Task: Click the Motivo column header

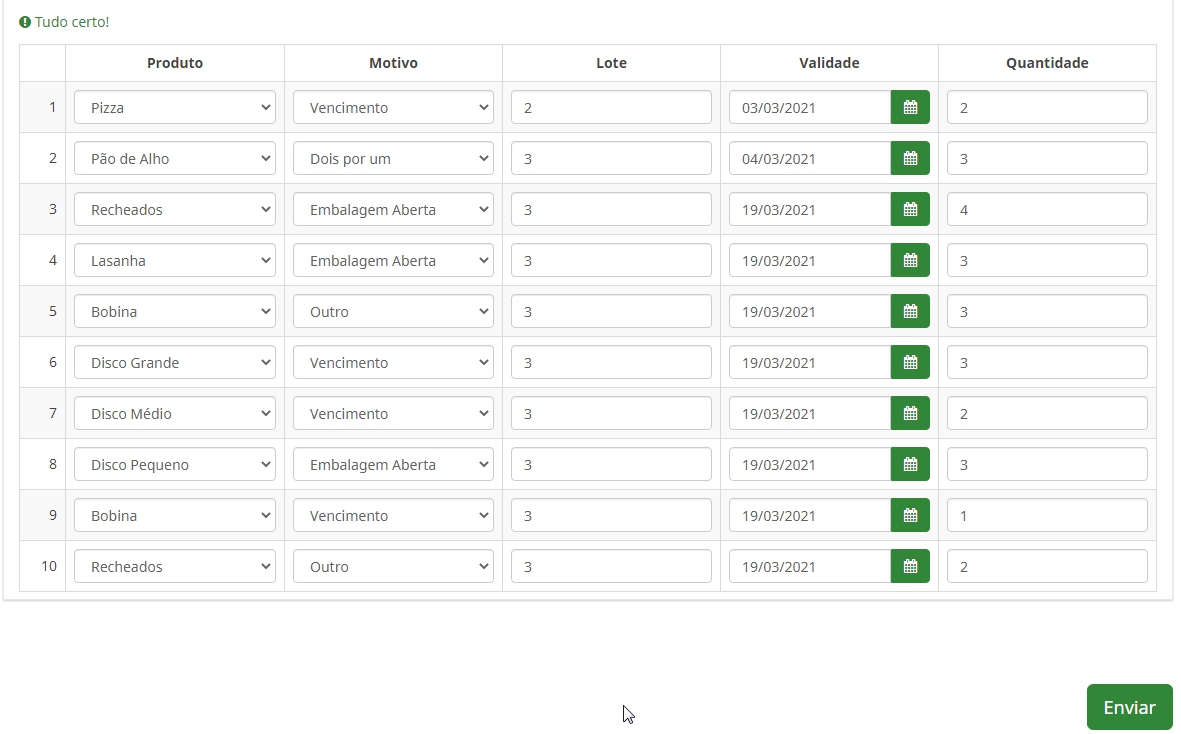Action: coord(393,63)
